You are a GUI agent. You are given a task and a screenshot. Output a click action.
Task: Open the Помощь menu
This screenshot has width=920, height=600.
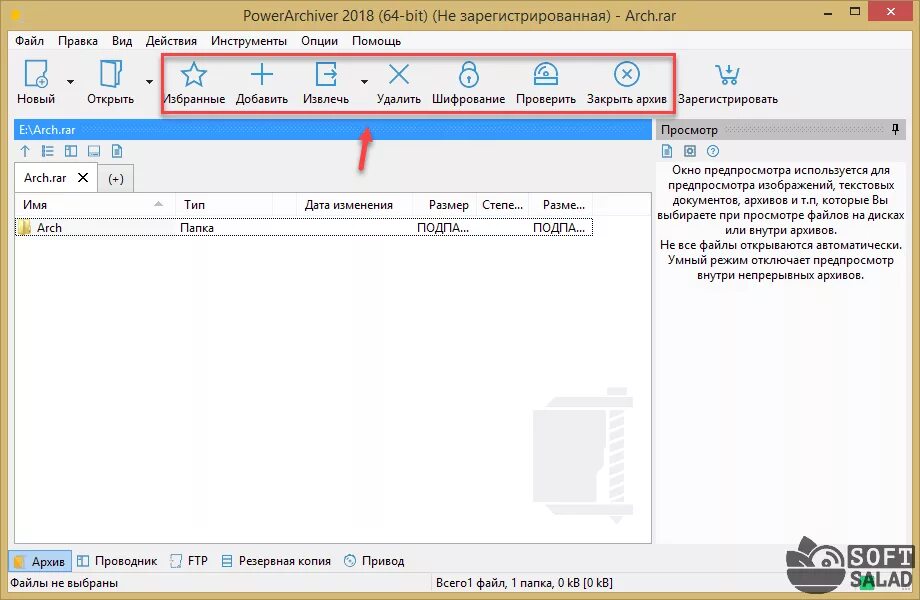tap(376, 41)
